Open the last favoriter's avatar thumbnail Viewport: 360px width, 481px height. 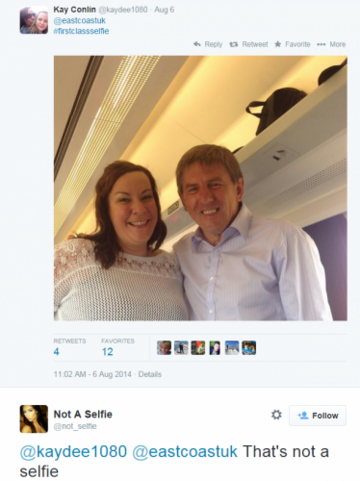(x=249, y=348)
